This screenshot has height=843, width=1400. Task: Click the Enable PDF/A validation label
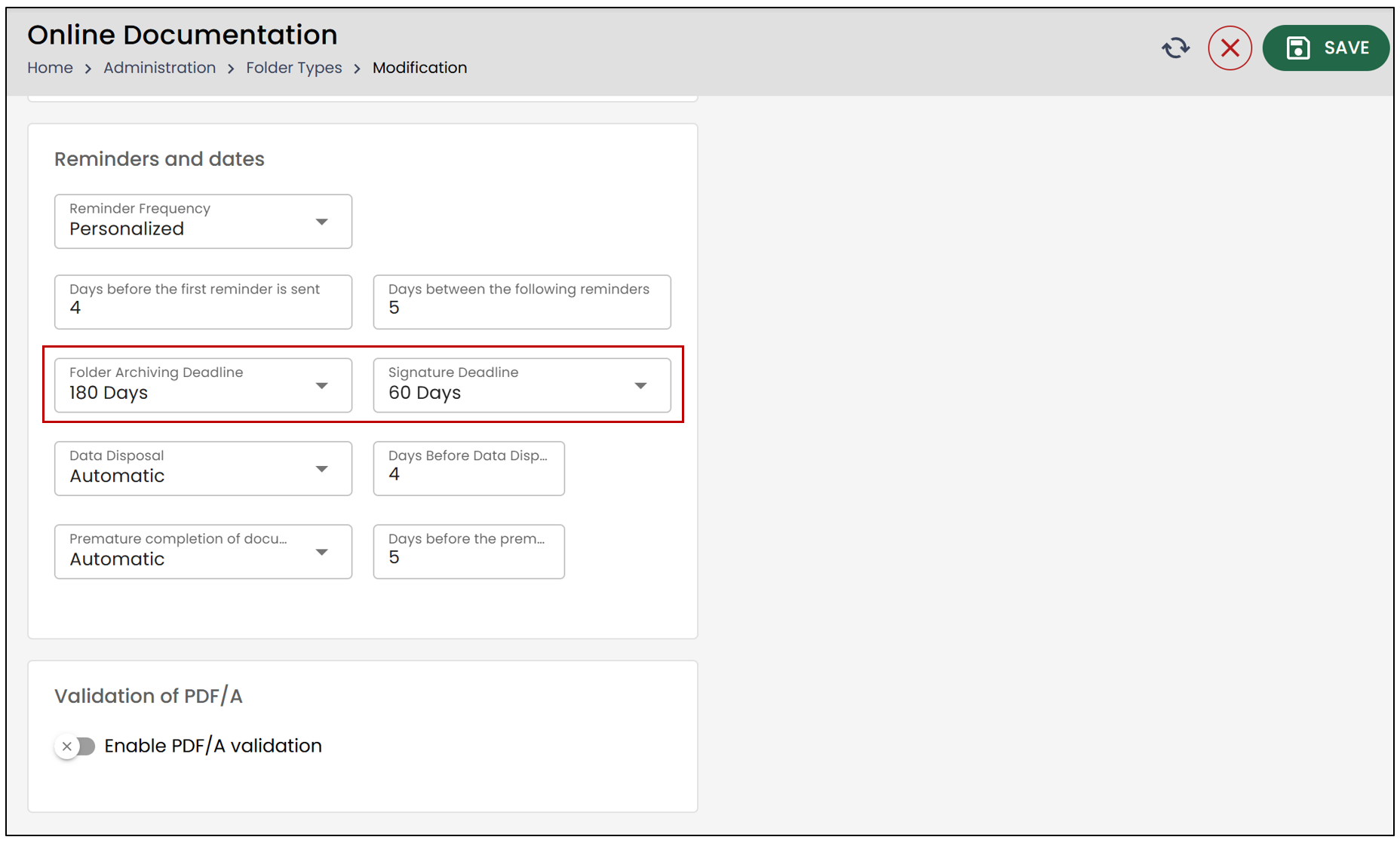pos(213,746)
